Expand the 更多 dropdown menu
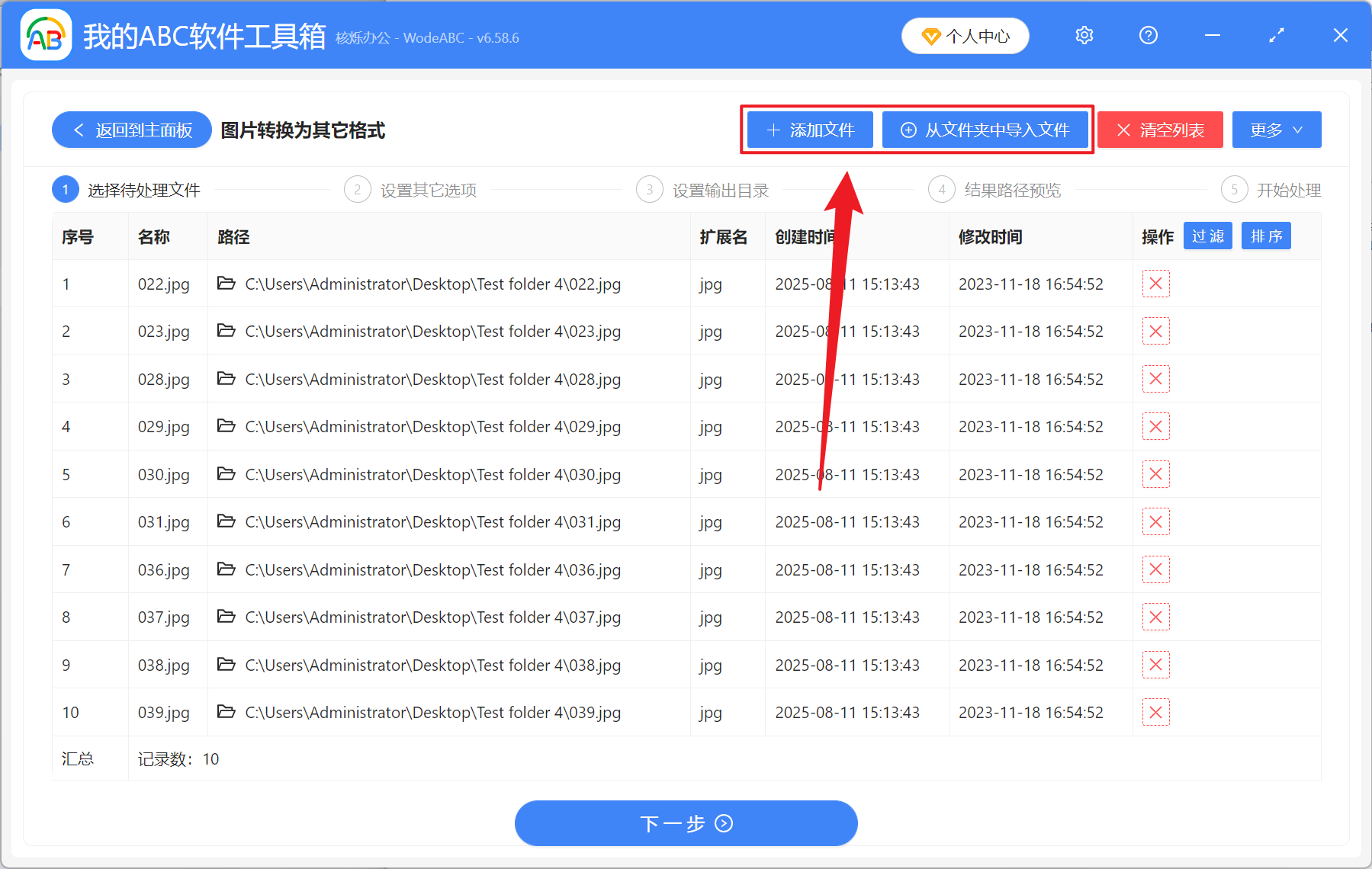This screenshot has width=1372, height=869. click(1276, 130)
